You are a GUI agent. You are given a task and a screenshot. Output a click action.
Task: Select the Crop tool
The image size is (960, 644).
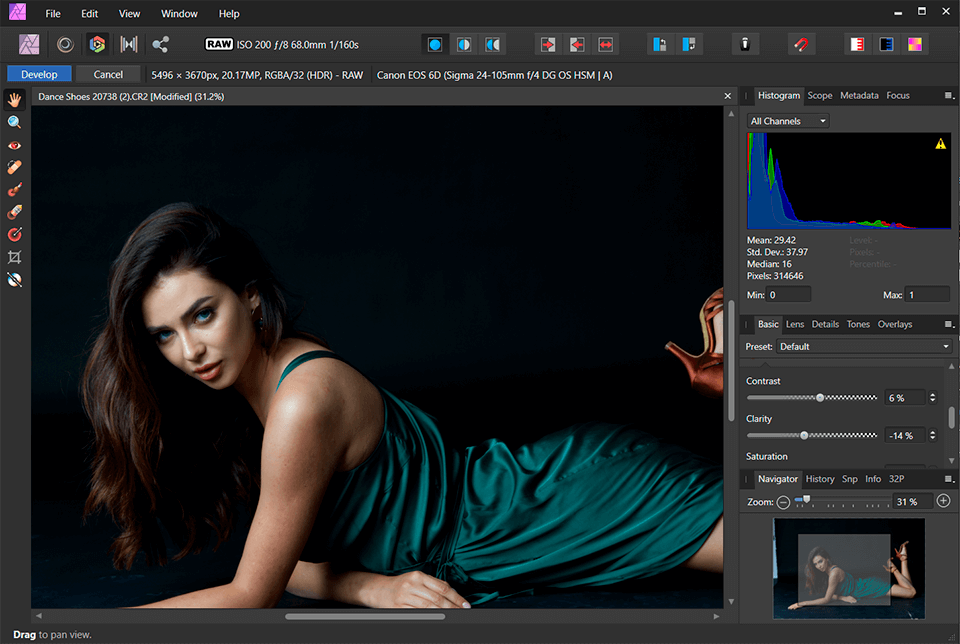(14, 257)
